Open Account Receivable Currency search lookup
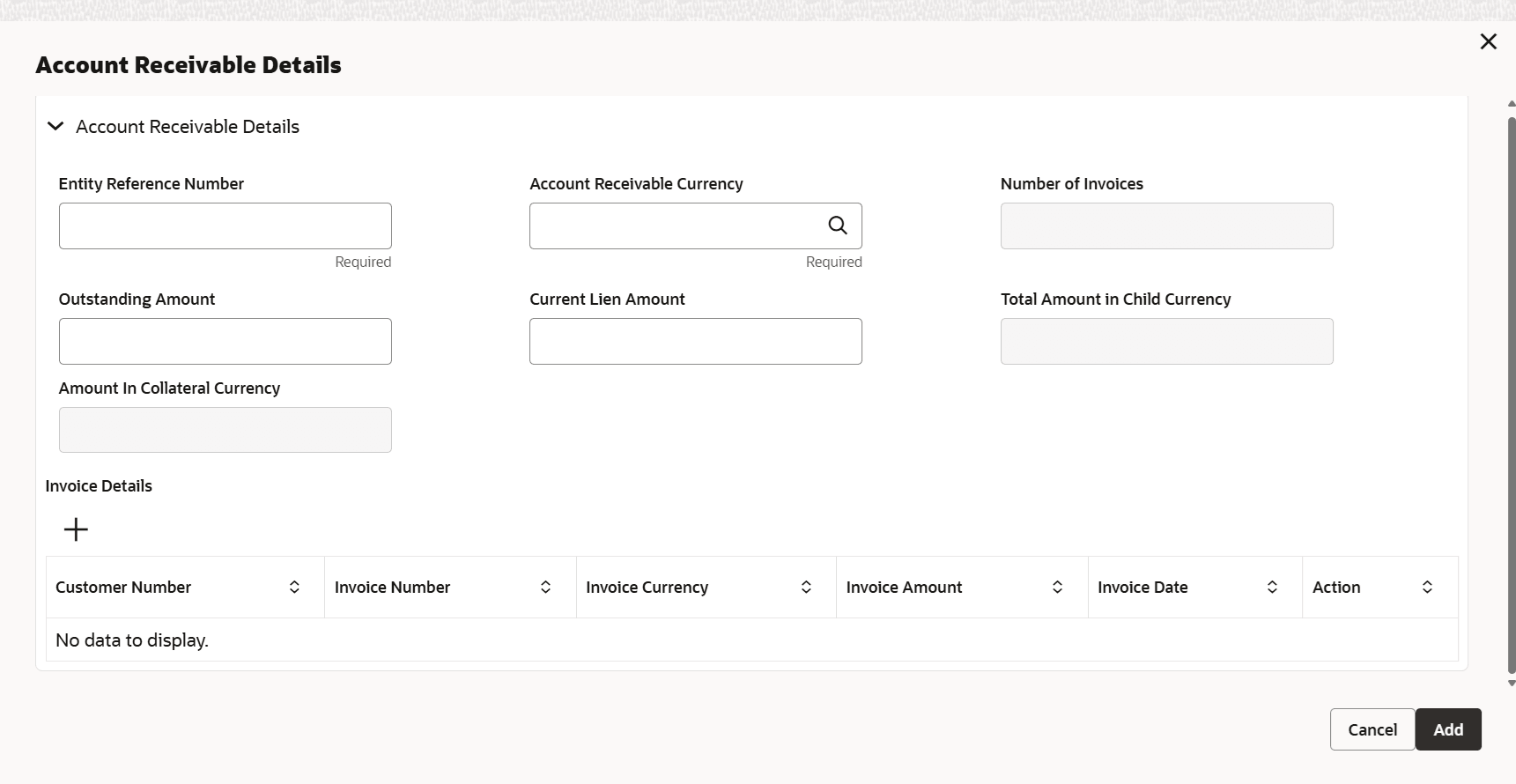Image resolution: width=1516 pixels, height=784 pixels. [838, 226]
